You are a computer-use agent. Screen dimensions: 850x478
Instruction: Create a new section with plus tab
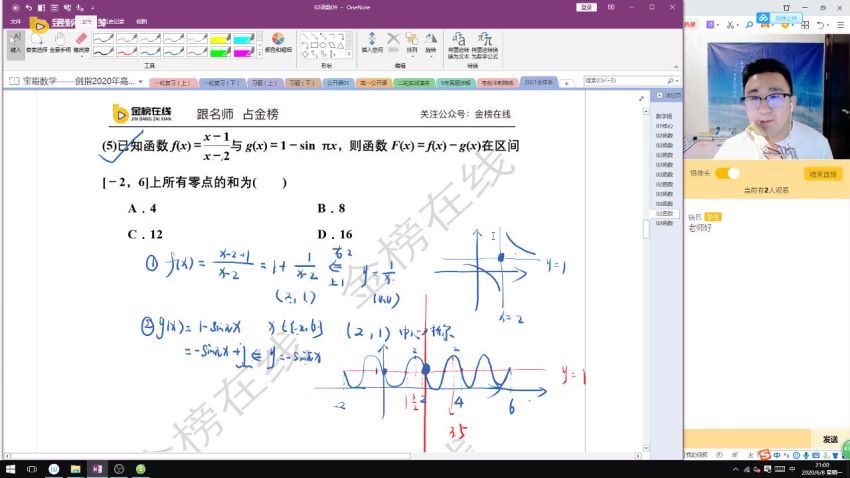[x=566, y=83]
